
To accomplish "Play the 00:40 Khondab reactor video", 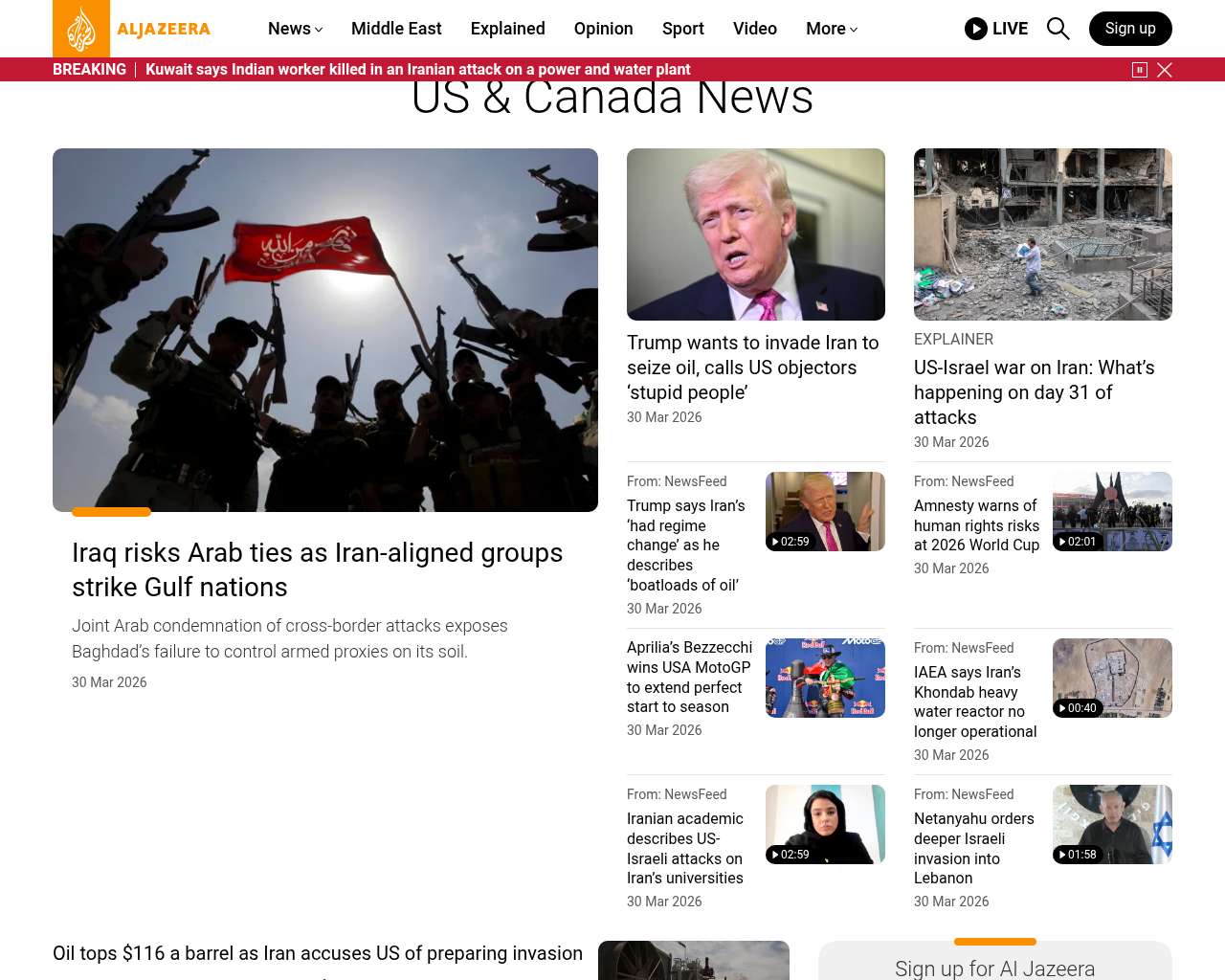I will (1112, 678).
